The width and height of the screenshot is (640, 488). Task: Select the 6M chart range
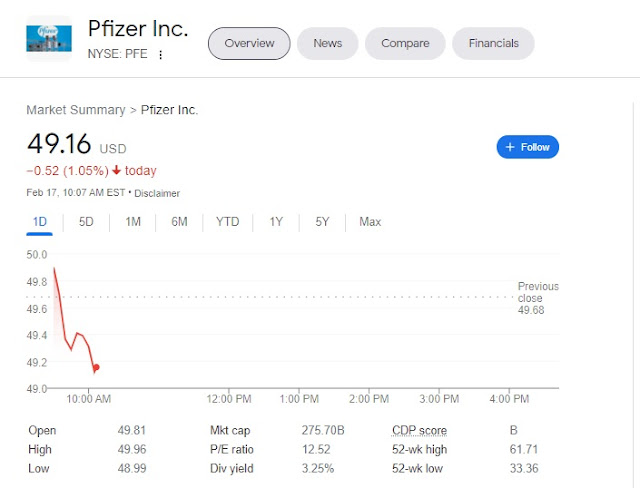(x=180, y=222)
